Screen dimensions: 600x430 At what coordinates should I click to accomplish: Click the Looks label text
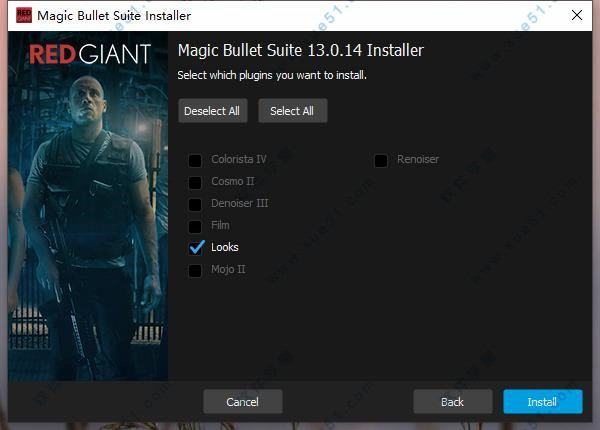(225, 247)
